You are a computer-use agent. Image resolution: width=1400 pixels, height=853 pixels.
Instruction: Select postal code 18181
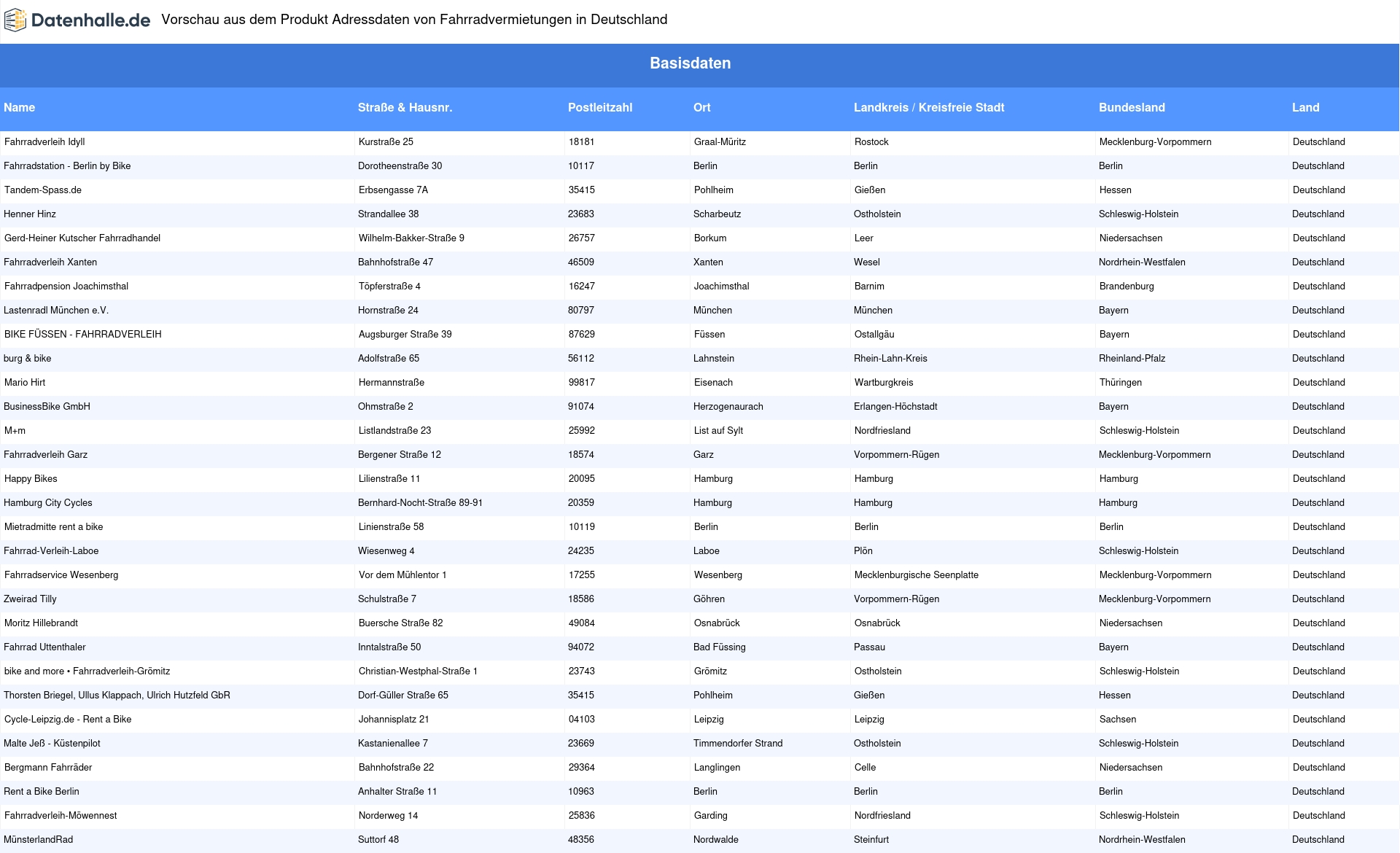point(582,142)
